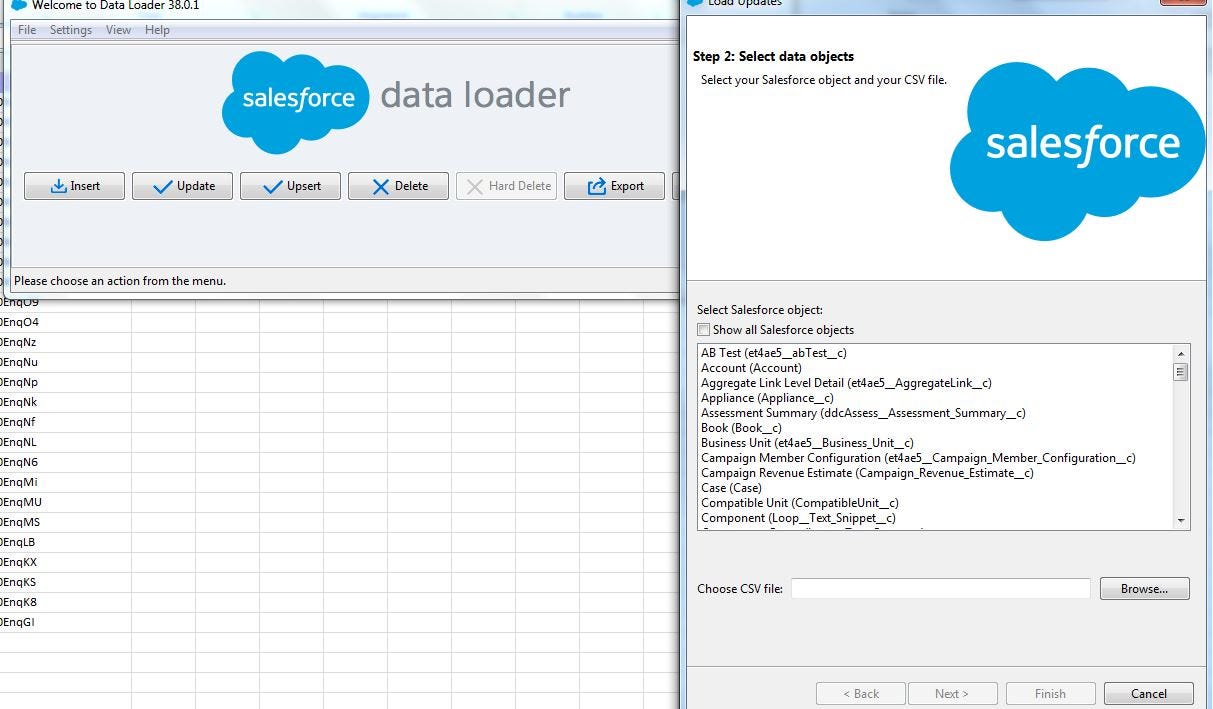
Task: Open the Help menu
Action: click(157, 30)
